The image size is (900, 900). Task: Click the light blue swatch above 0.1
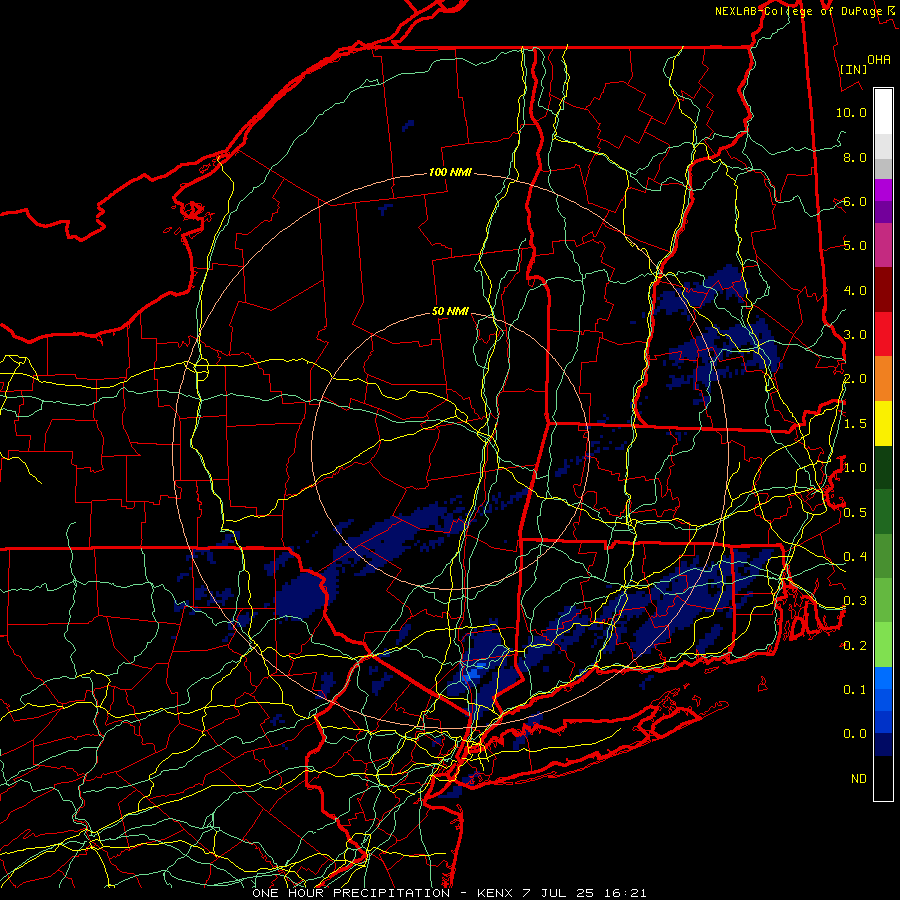pos(883,678)
